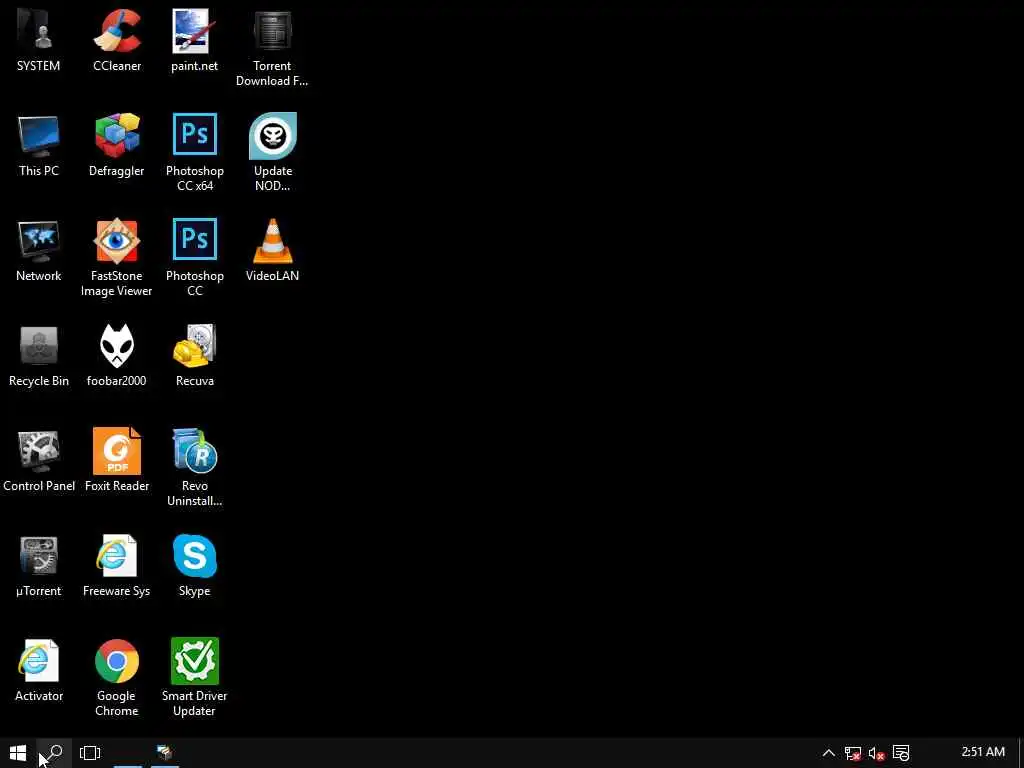This screenshot has height=768, width=1024.
Task: Select the Control Panel icon
Action: 39,460
